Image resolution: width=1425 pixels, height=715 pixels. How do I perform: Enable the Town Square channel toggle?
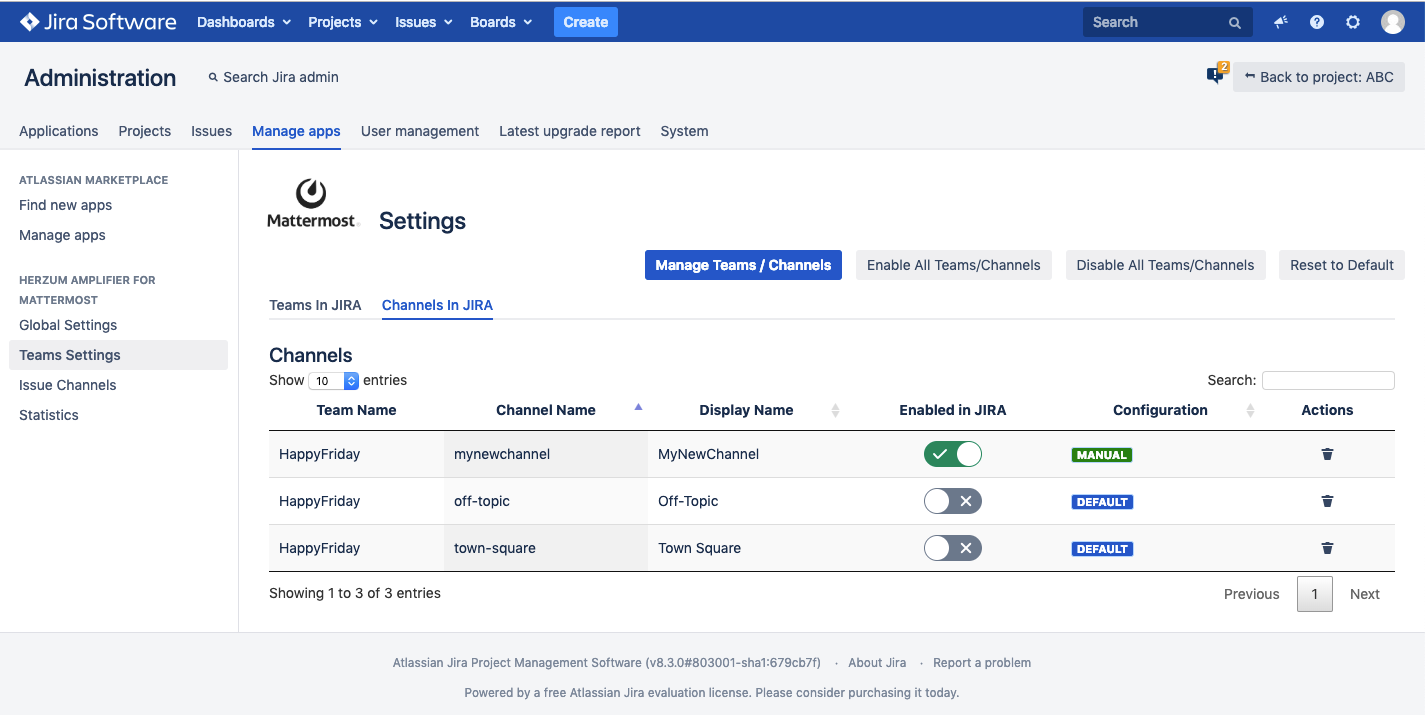[x=952, y=548]
